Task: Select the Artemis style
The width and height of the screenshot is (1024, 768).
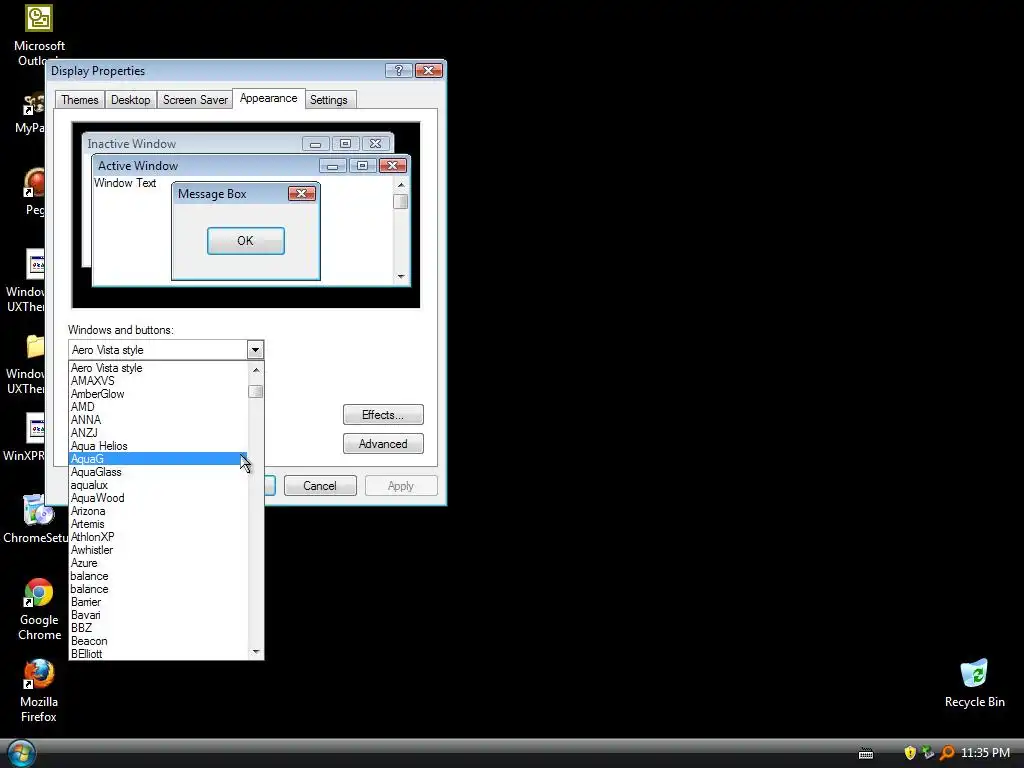Action: click(158, 524)
